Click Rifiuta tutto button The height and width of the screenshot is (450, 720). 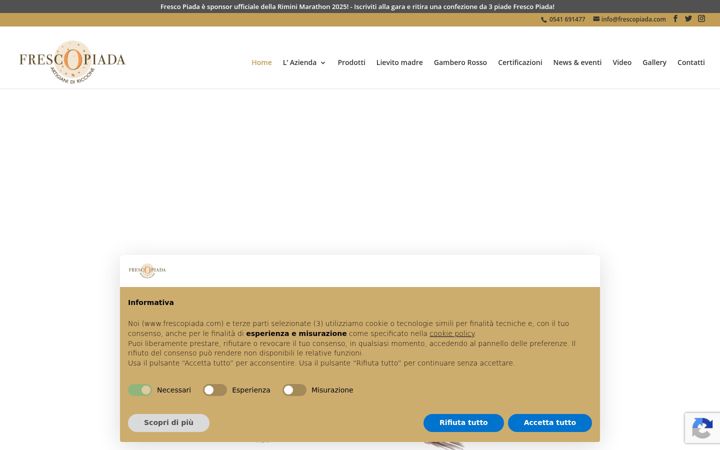pyautogui.click(x=463, y=423)
